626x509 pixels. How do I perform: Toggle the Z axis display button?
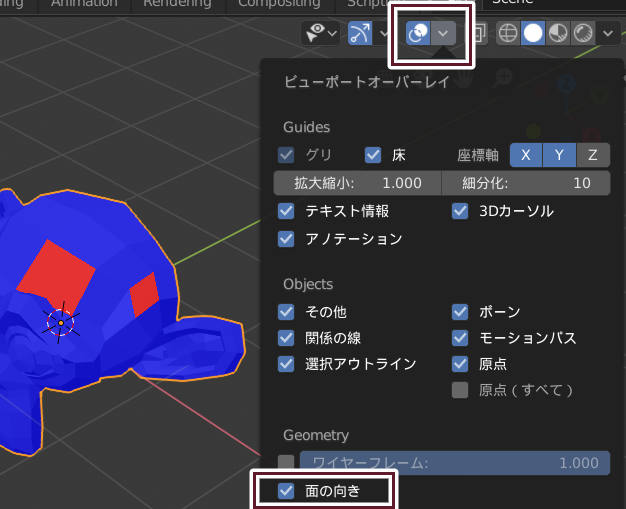[593, 155]
